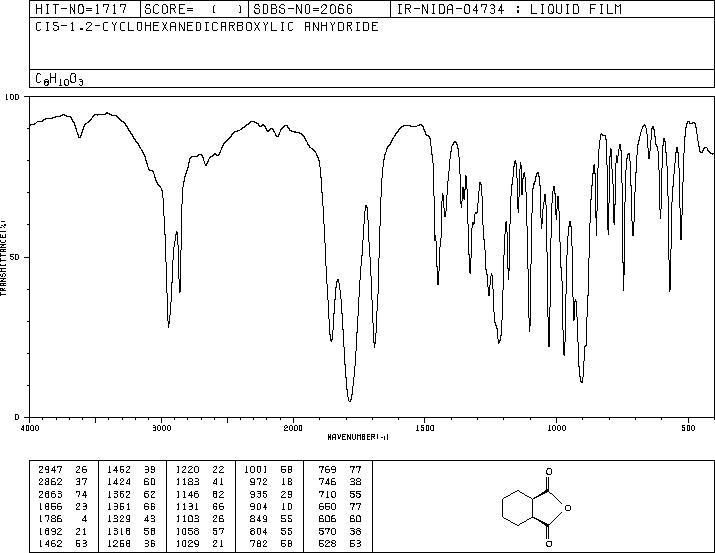Image resolution: width=715 pixels, height=553 pixels.
Task: Click the 1146 peak table entry
Action: pos(200,494)
